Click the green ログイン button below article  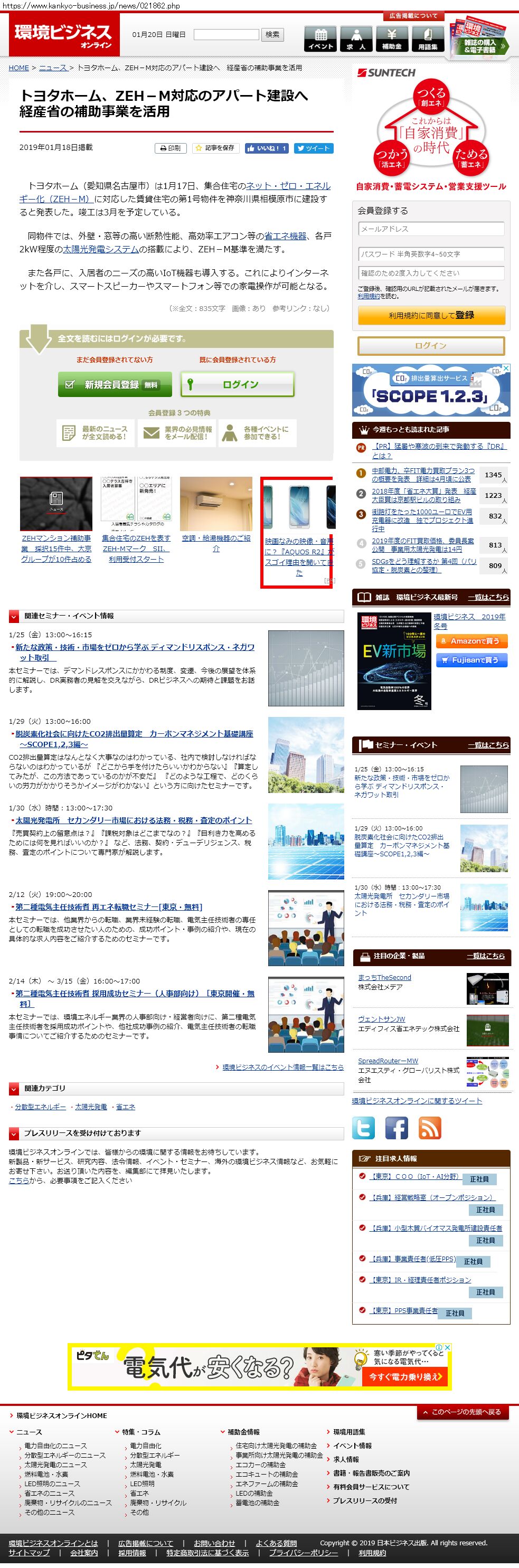237,385
